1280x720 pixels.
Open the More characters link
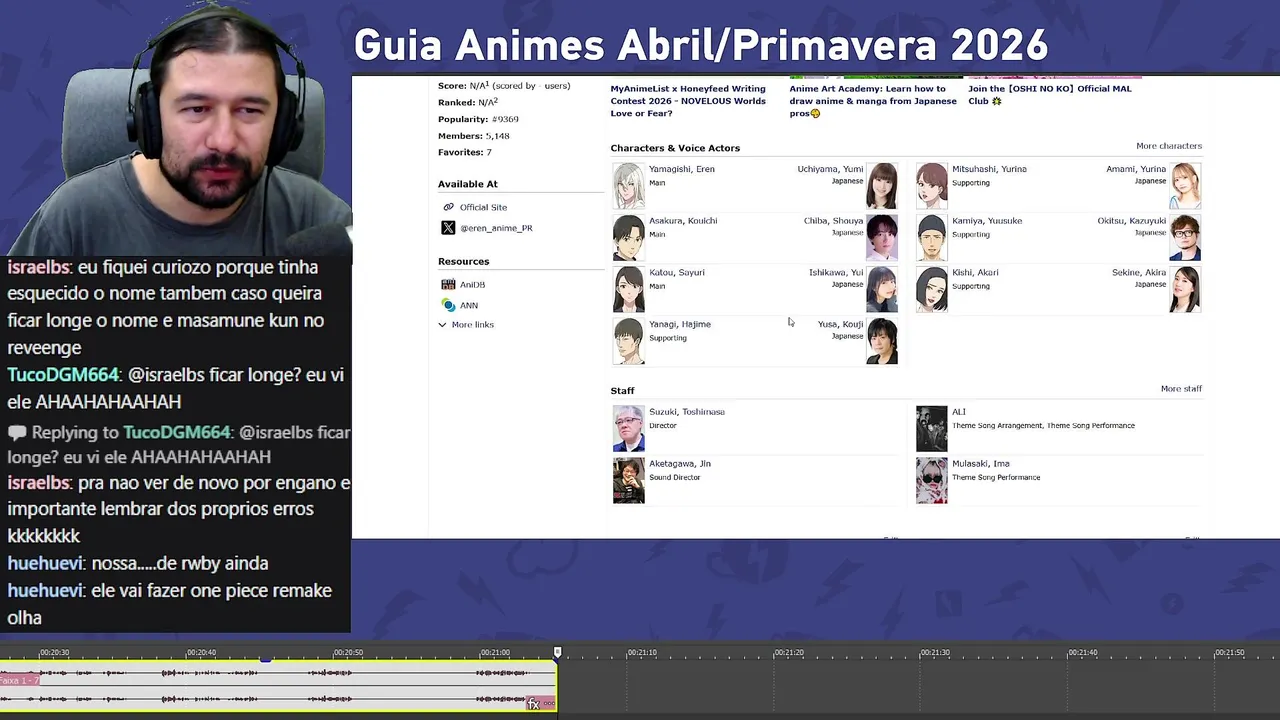pyautogui.click(x=1169, y=146)
